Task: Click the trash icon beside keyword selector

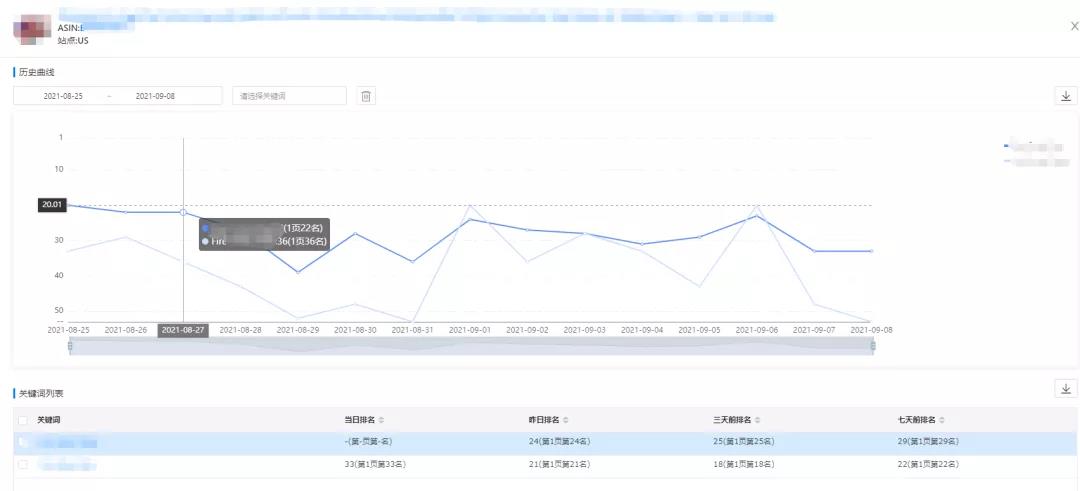Action: [x=366, y=96]
